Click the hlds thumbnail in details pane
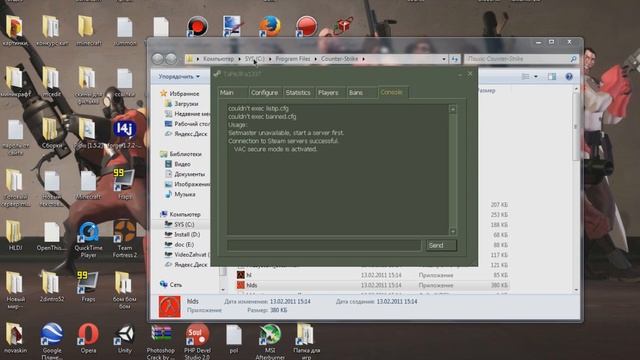Screen dimensions: 640x360 (x=169, y=307)
